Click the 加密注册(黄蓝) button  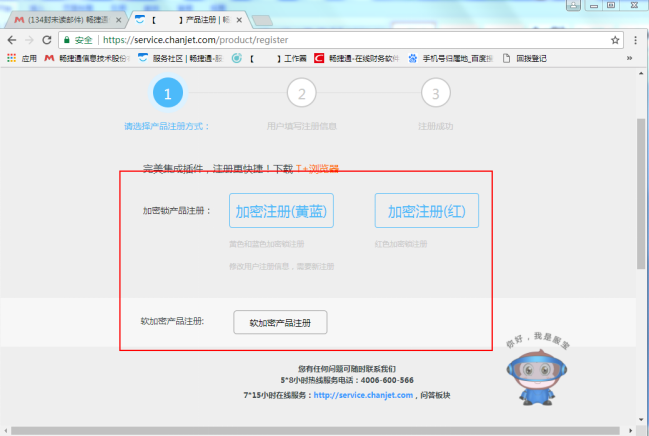pos(281,211)
